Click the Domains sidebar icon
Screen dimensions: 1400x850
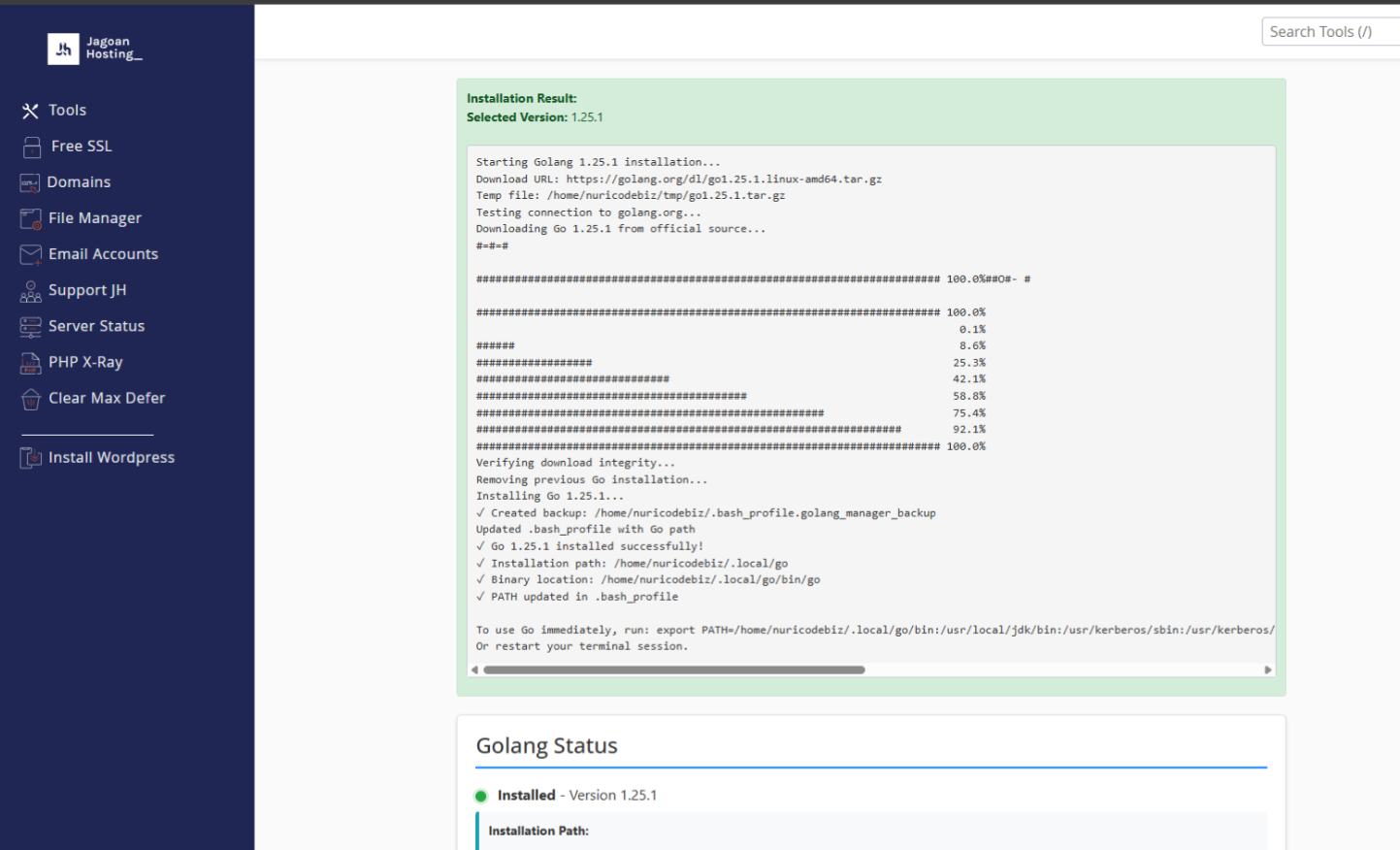pyautogui.click(x=30, y=182)
